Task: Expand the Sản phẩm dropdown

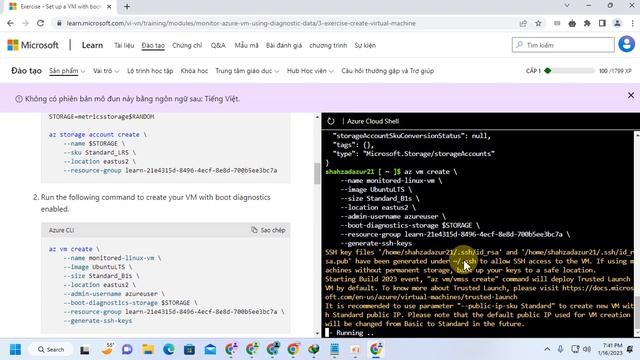Action: pyautogui.click(x=67, y=71)
